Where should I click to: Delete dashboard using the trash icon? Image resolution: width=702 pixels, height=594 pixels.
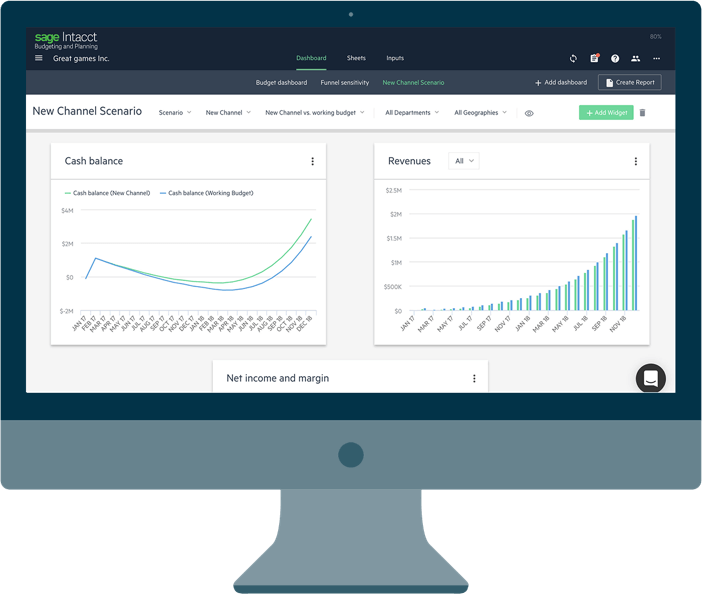click(x=642, y=113)
